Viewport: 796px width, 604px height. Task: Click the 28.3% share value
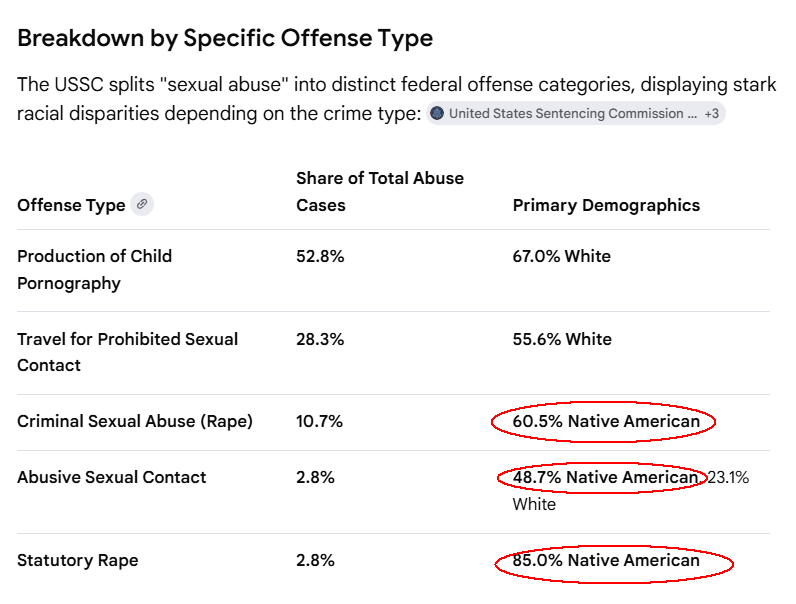(320, 339)
